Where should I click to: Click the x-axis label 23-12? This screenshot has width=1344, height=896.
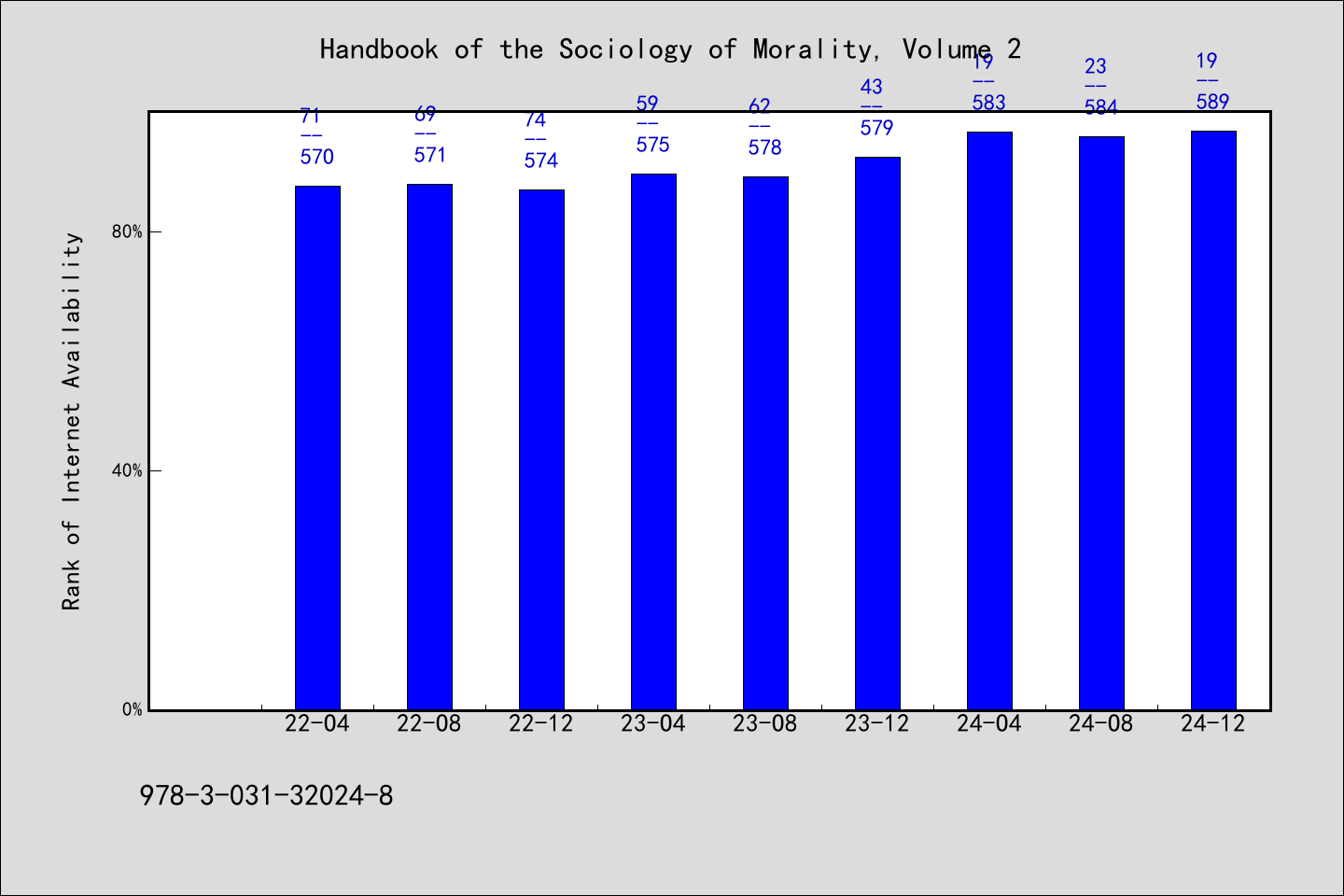877,724
